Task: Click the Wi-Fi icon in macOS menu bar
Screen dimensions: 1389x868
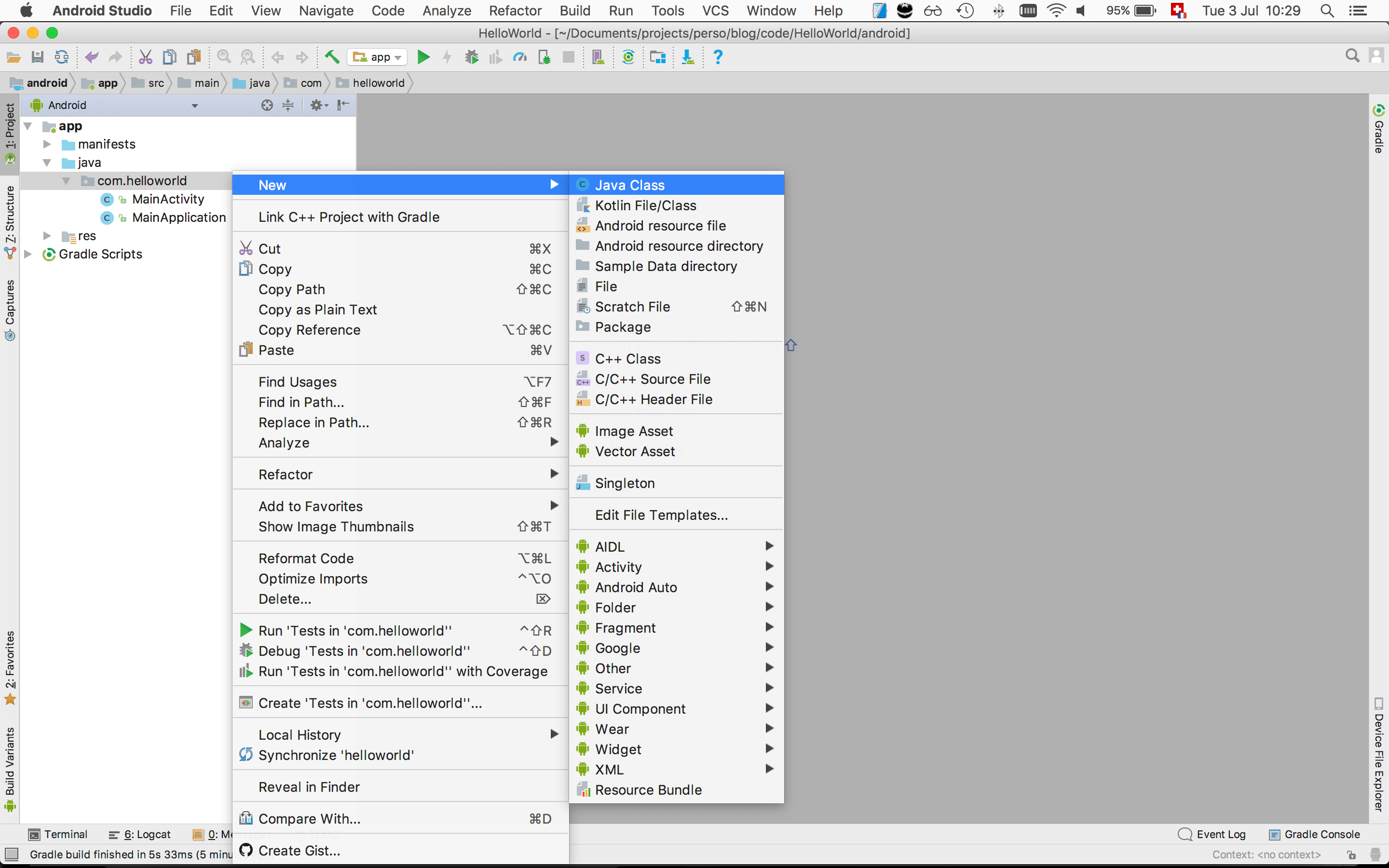Action: click(1056, 10)
